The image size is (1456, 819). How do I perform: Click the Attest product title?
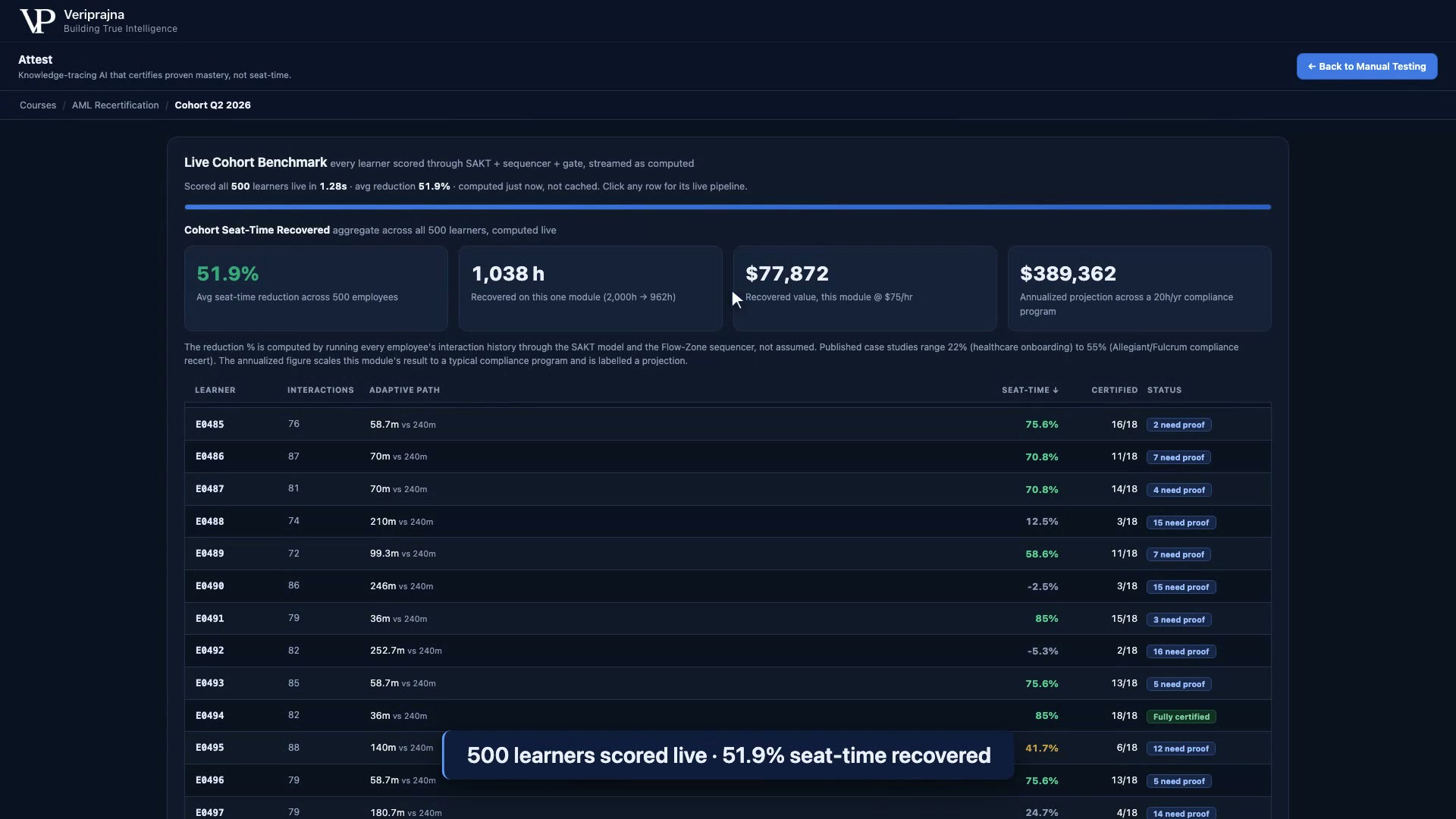tap(36, 60)
